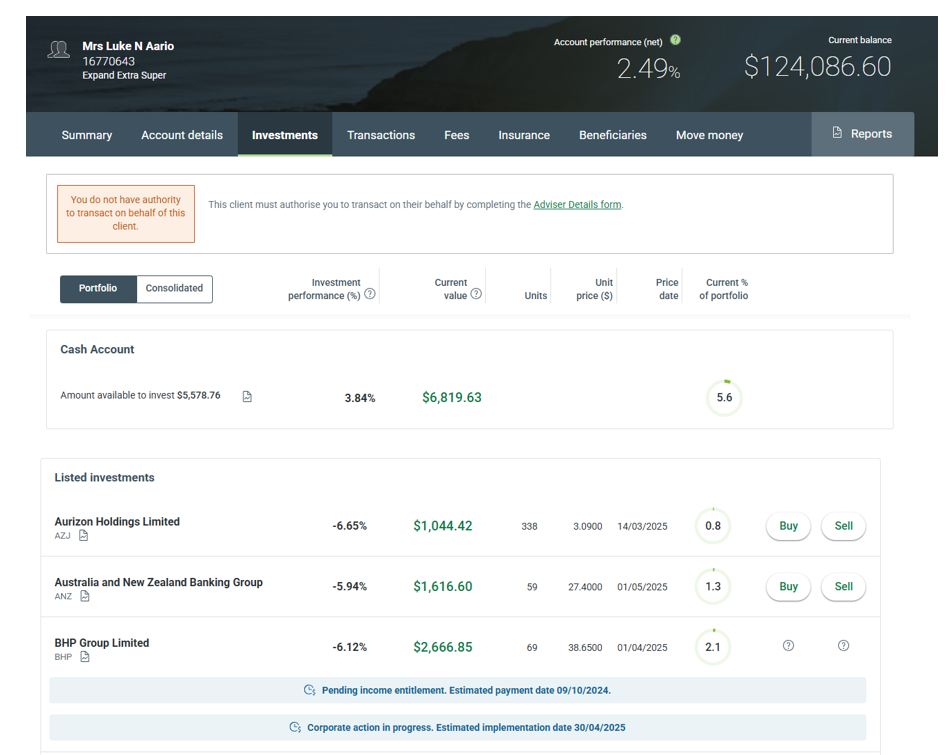948x755 pixels.
Task: Click the client profile avatar icon
Action: point(59,50)
